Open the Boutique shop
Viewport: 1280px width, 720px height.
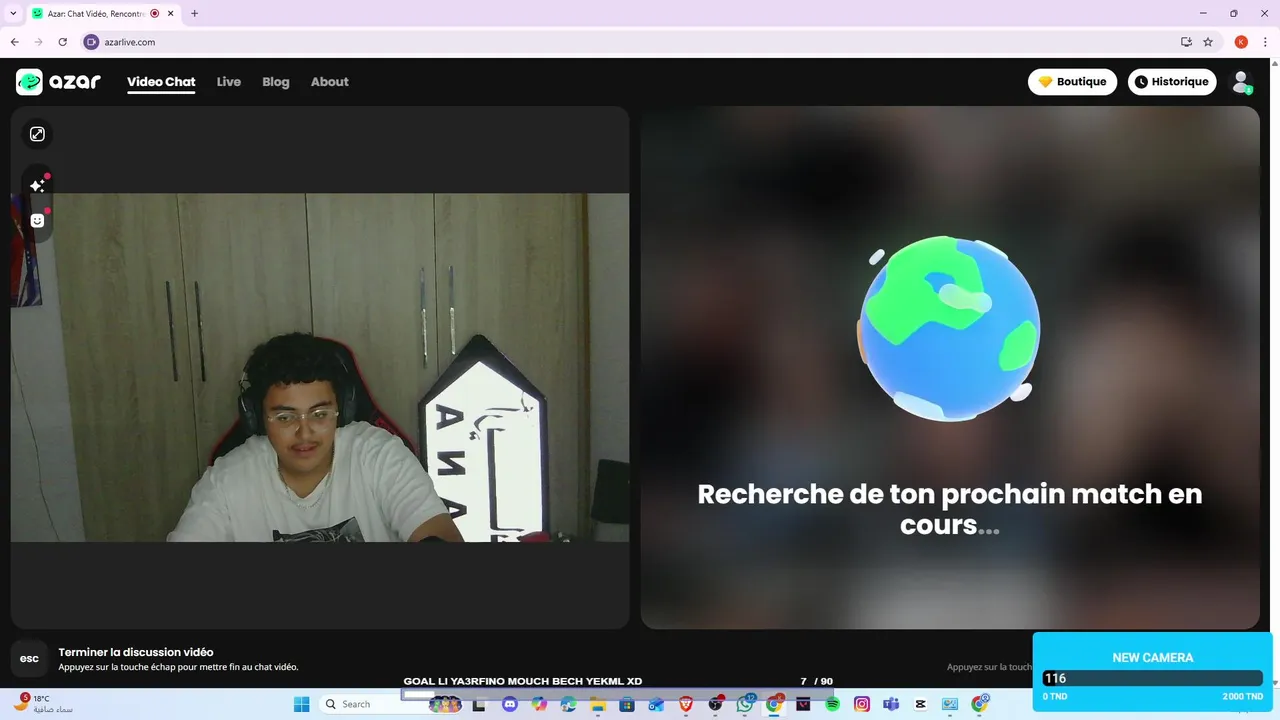[1072, 82]
